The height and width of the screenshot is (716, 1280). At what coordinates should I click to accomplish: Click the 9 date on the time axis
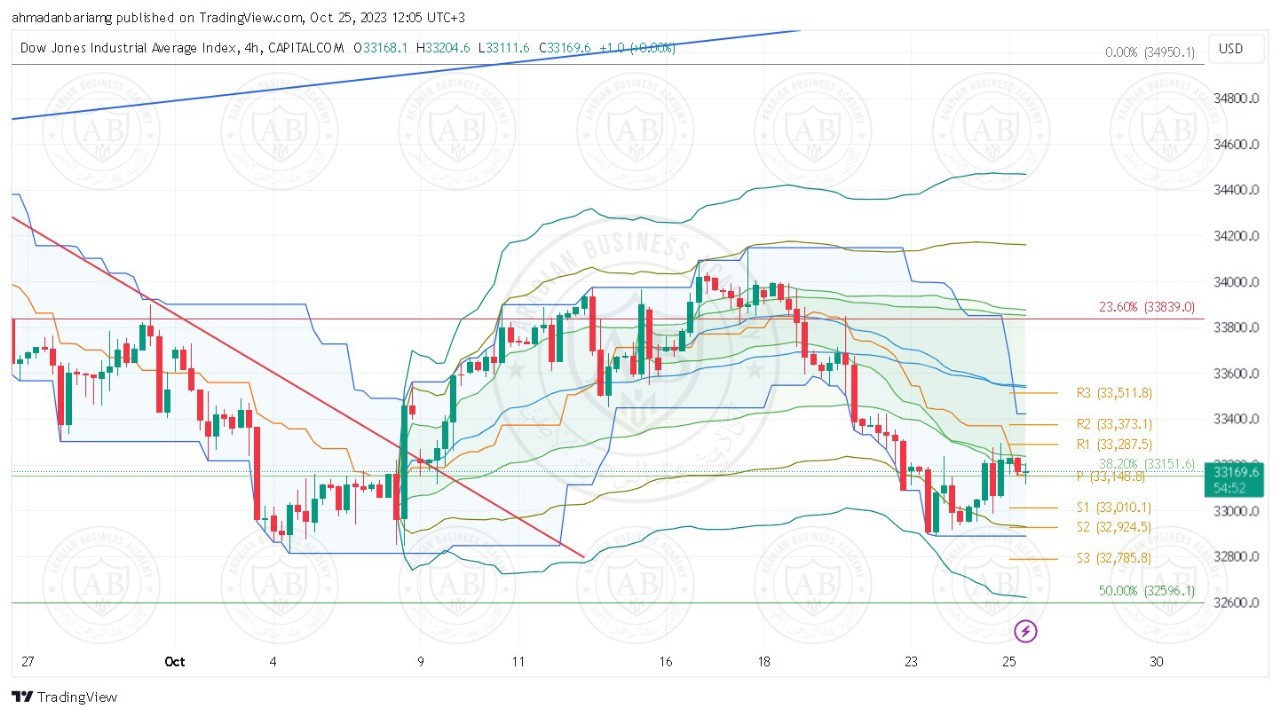click(420, 661)
